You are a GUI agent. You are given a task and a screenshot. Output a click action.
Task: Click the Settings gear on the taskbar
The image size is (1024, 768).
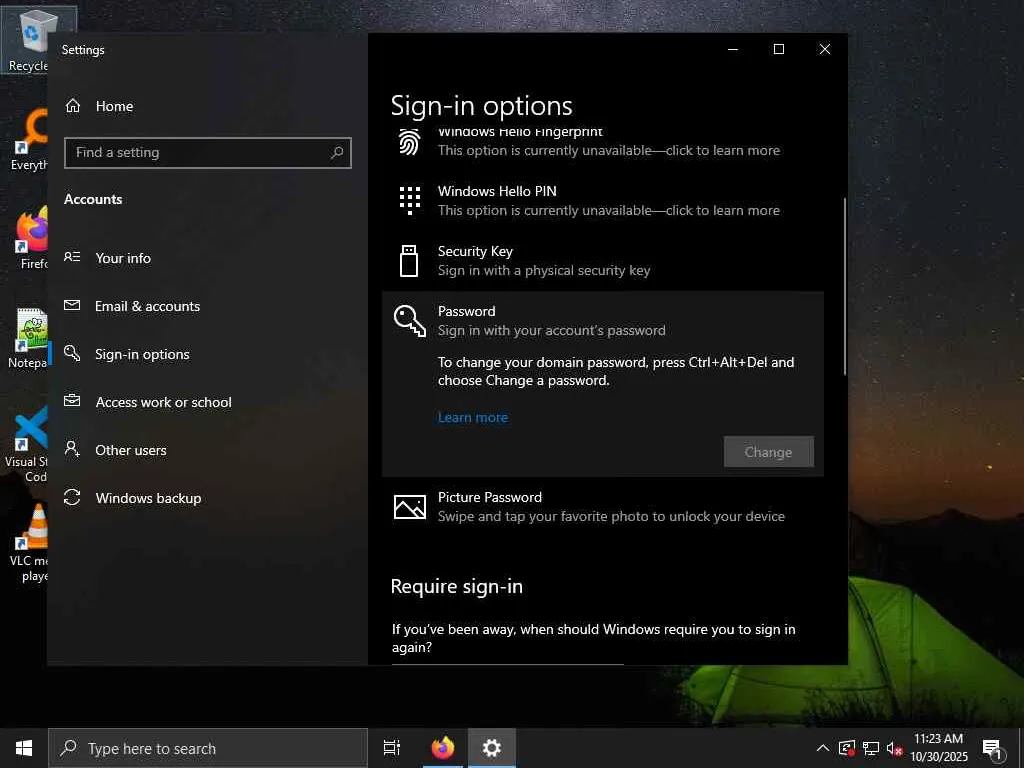click(492, 748)
